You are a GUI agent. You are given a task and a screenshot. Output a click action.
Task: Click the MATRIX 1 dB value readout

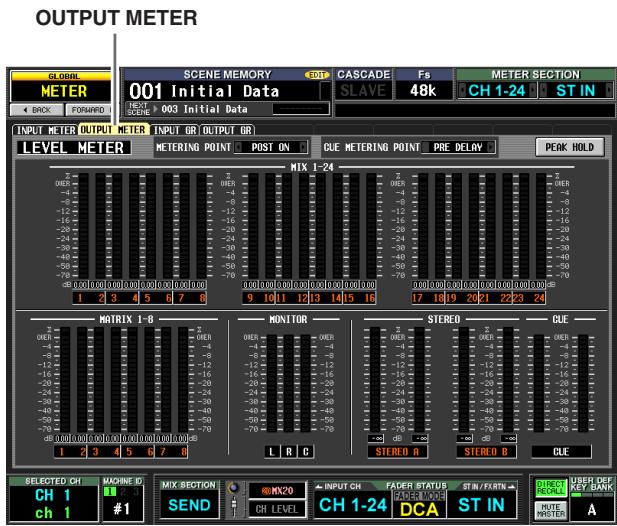point(62,438)
